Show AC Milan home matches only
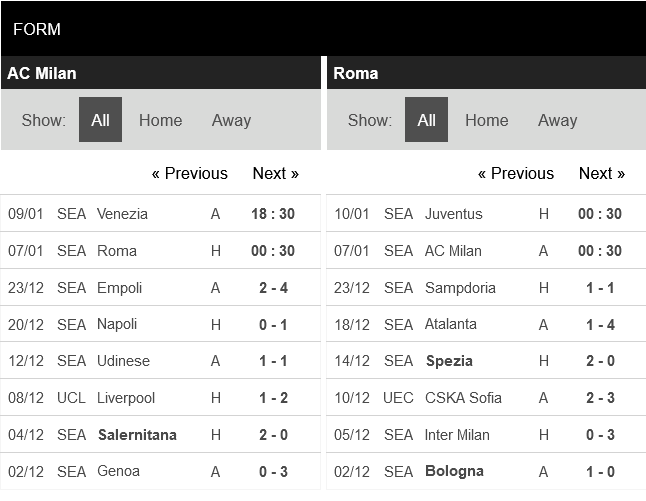The image size is (646, 501). tap(160, 120)
